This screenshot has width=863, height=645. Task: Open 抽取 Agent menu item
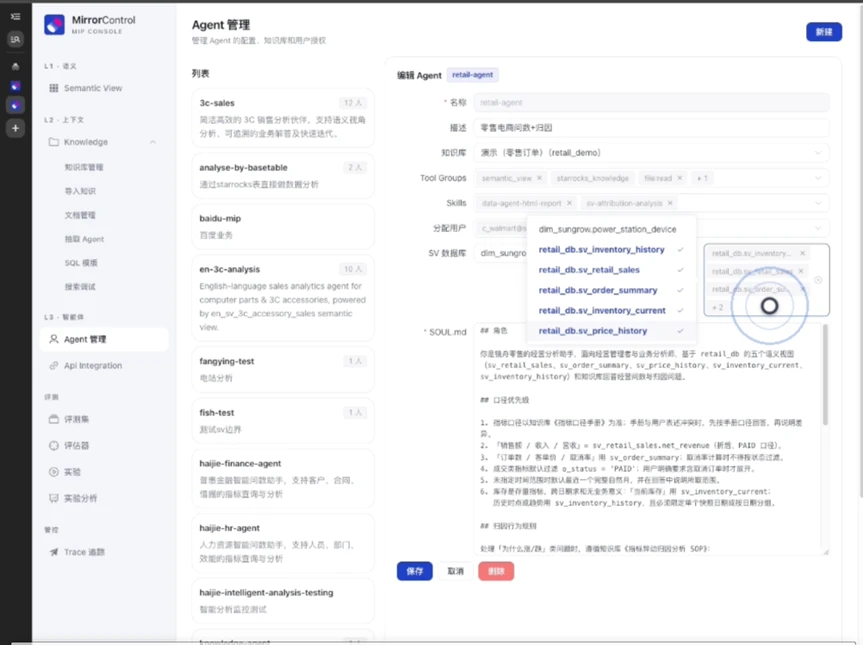click(x=84, y=239)
